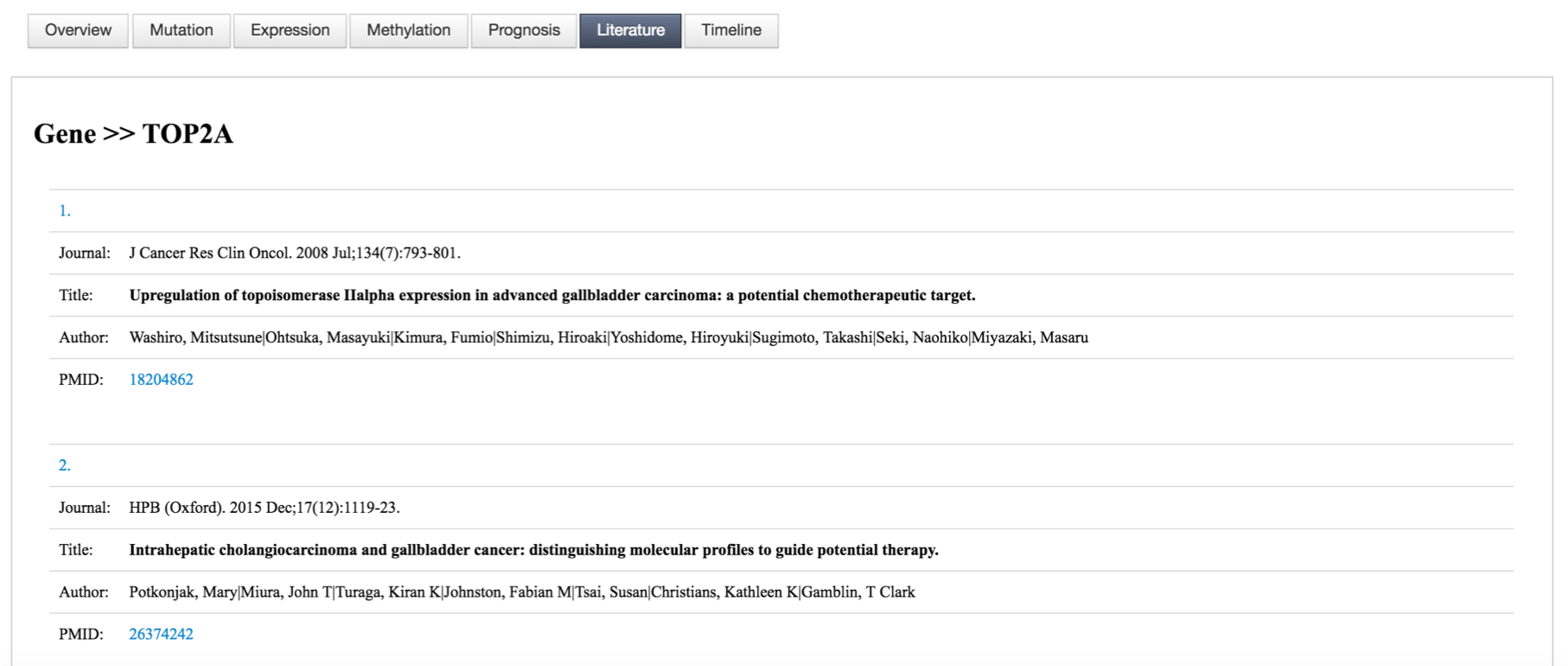Viewport: 1568px width, 666px height.
Task: Click the author list starting with Potkonjak
Action: coord(521,592)
